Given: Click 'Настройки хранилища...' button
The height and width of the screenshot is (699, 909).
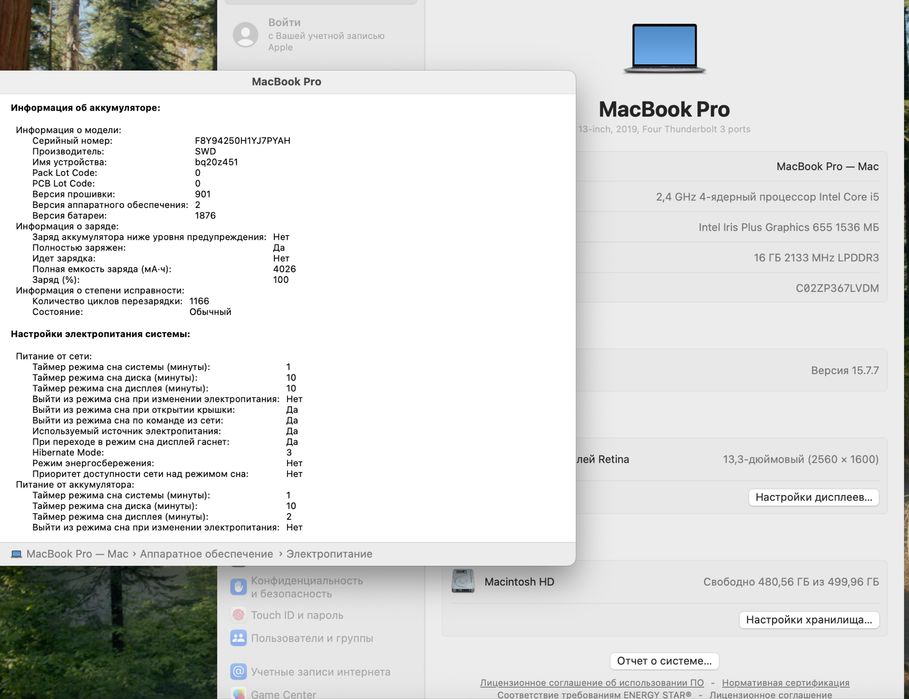Looking at the screenshot, I should coord(809,620).
